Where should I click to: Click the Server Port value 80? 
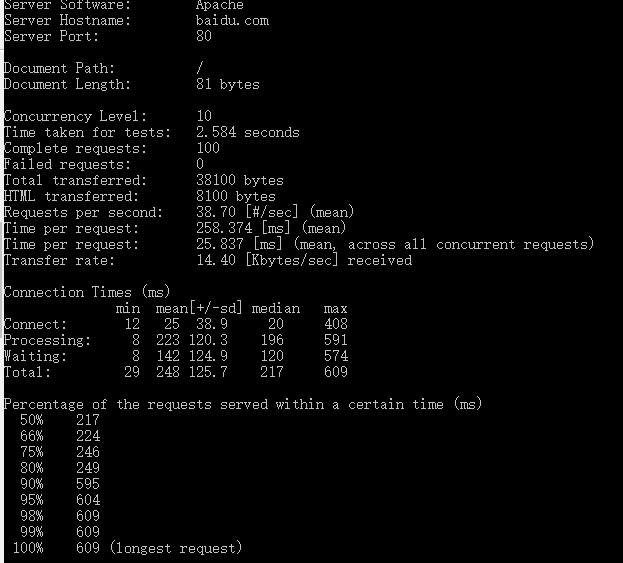point(204,36)
